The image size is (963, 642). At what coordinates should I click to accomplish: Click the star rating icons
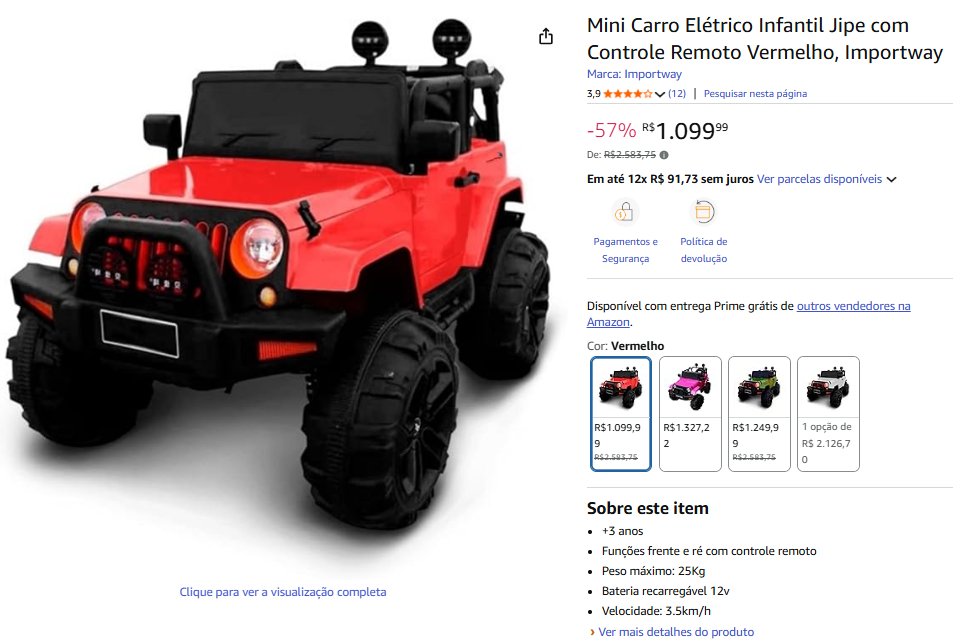pos(628,94)
